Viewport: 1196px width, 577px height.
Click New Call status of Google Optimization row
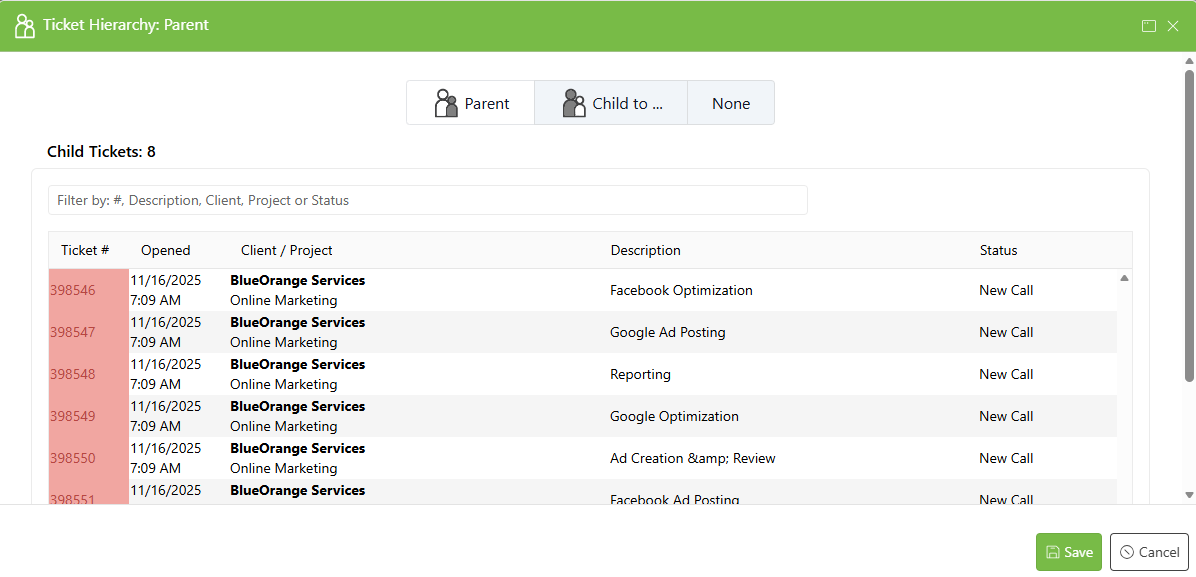[x=1006, y=417]
